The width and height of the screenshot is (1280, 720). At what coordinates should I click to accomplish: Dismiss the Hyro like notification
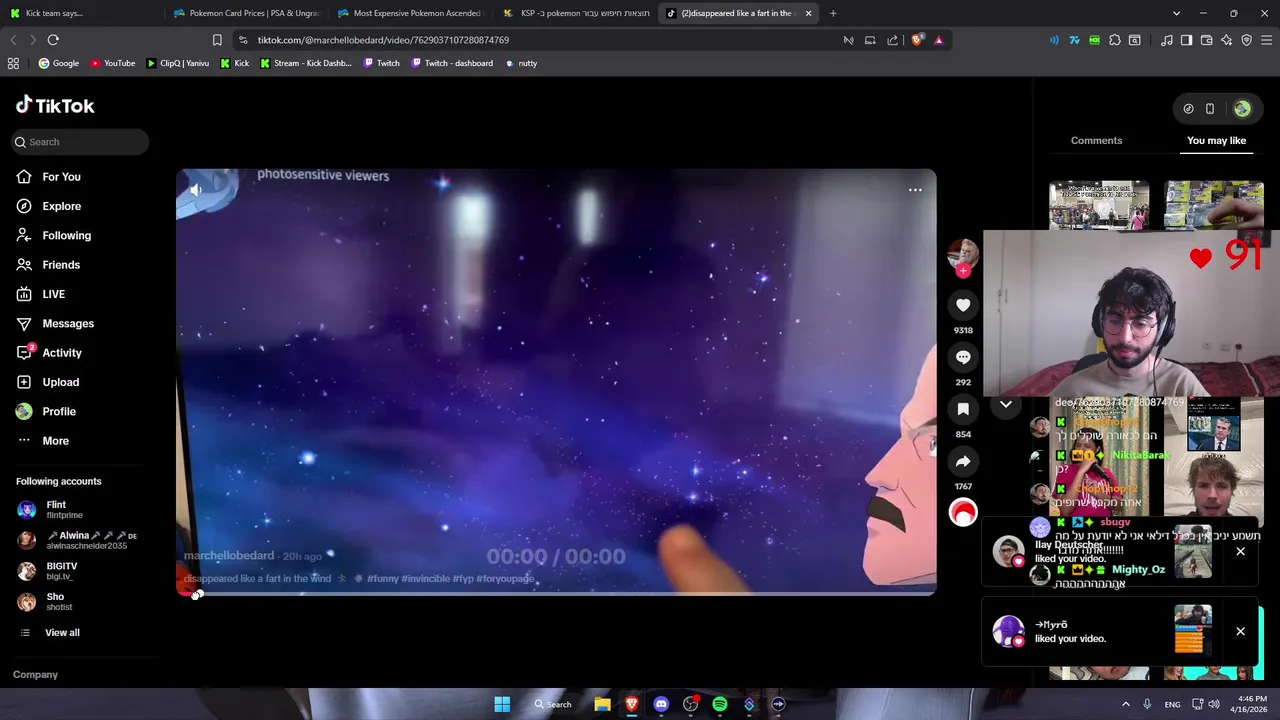[x=1240, y=632]
